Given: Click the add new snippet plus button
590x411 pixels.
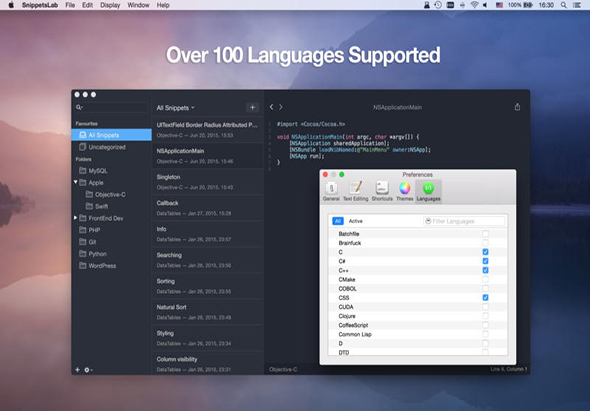Looking at the screenshot, I should 252,108.
